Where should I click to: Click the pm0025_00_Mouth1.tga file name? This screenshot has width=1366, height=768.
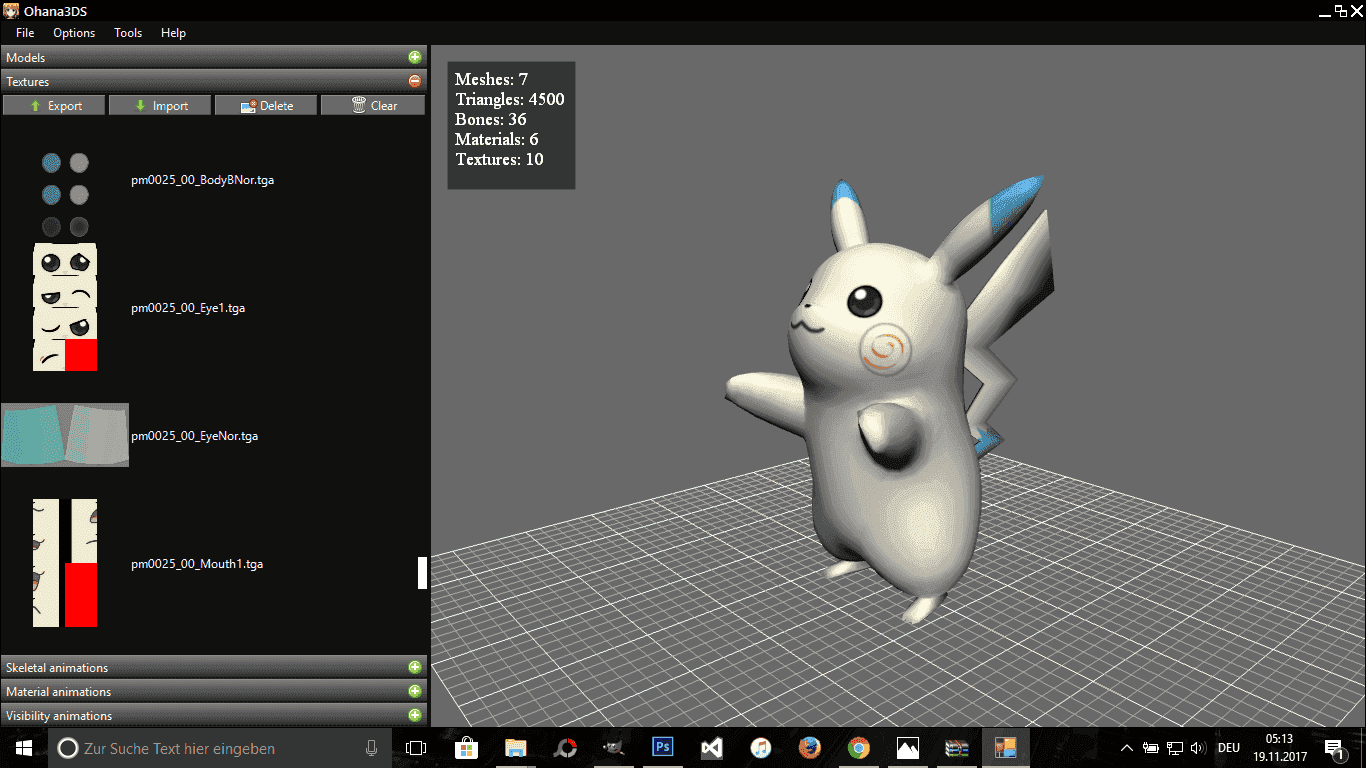(197, 564)
